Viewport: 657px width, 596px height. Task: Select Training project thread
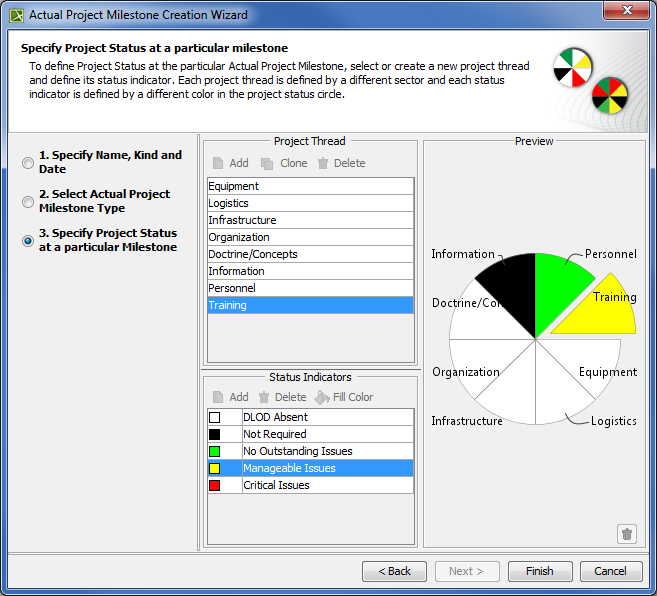pyautogui.click(x=310, y=305)
